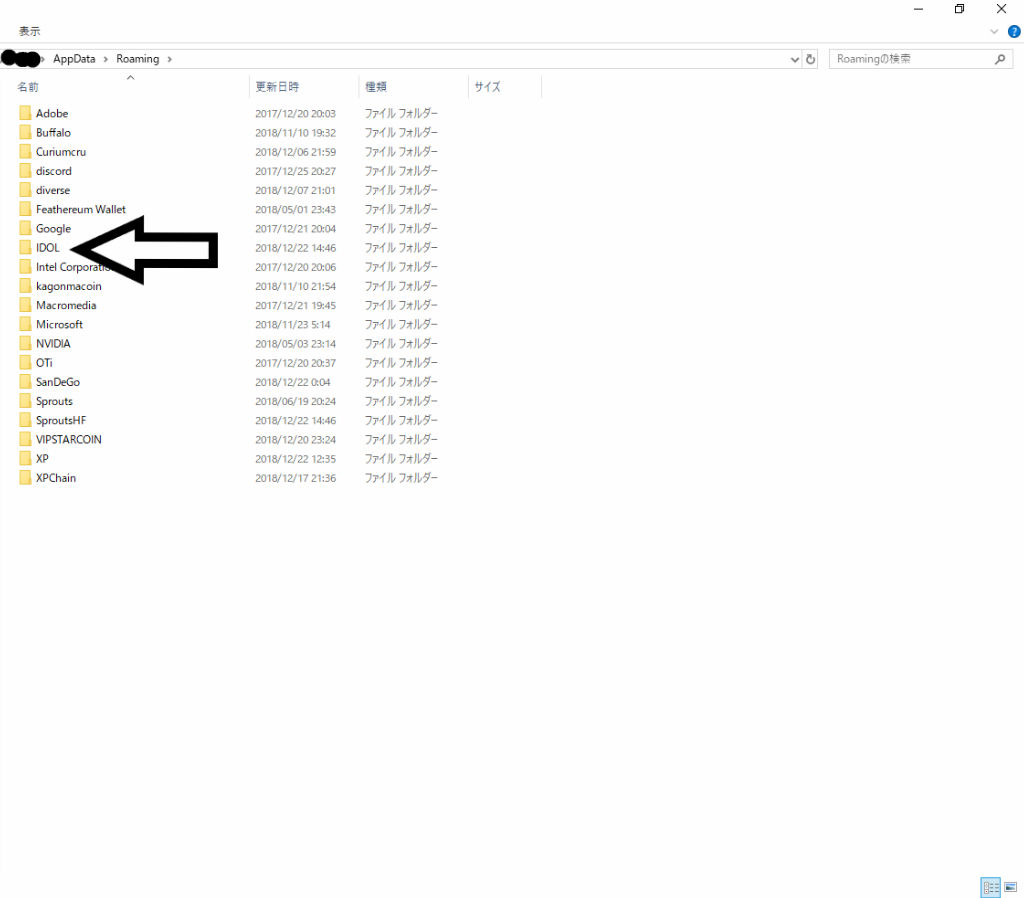Screen dimensions: 1024x898
Task: Select the folder name SproutsHF
Action: click(x=61, y=420)
